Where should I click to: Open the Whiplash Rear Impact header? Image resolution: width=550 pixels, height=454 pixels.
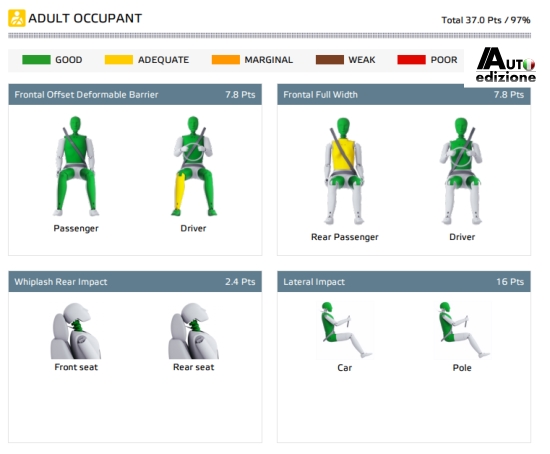(135, 281)
